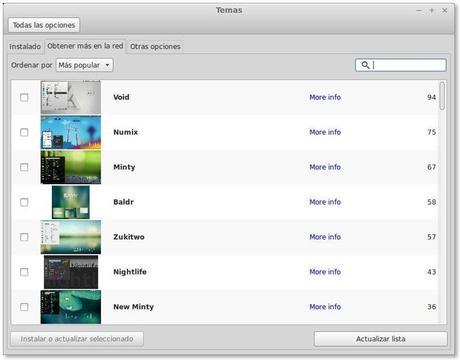Viewport: 460px width, 360px height.
Task: Click the magnifier search icon
Action: 365,65
